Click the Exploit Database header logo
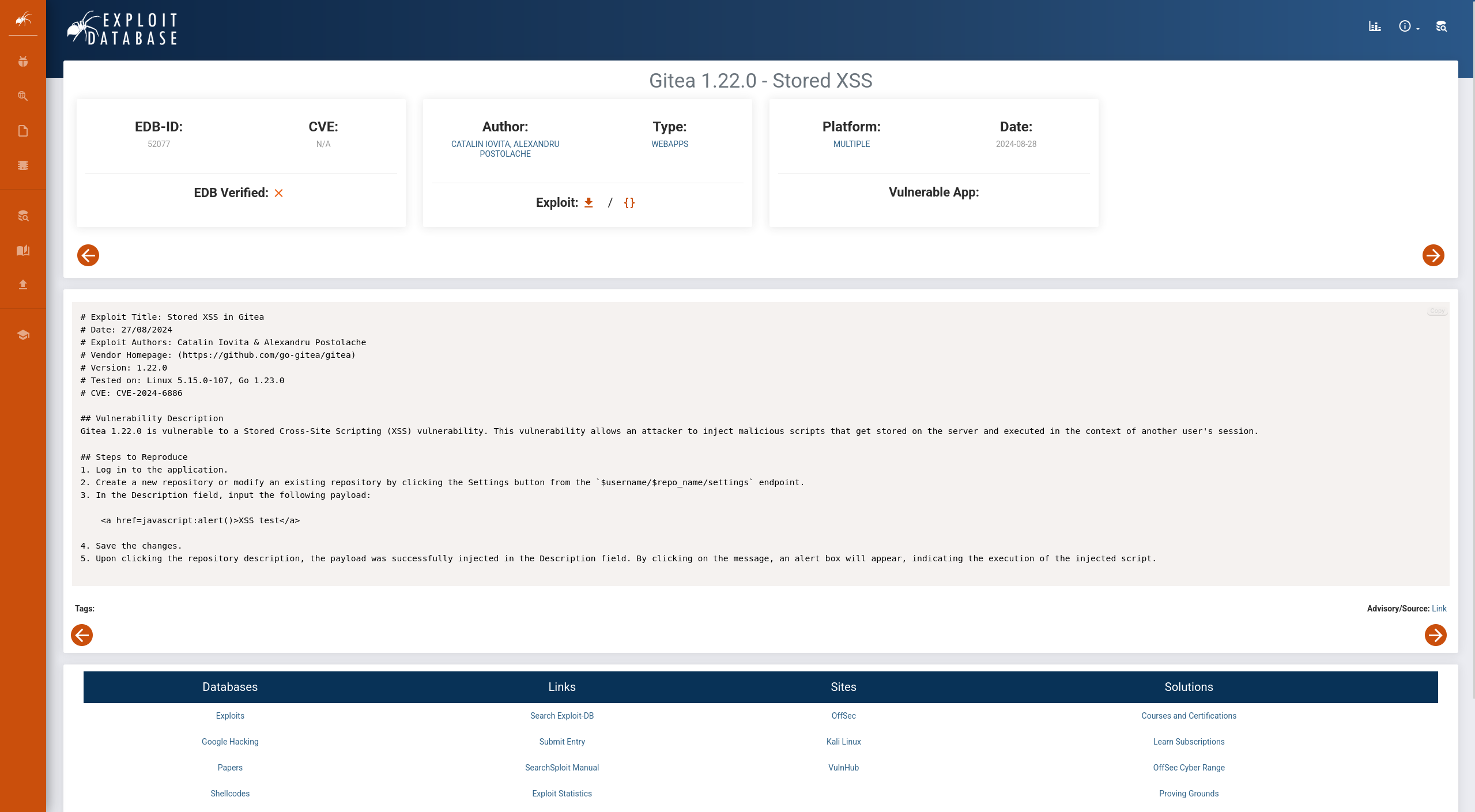1475x812 pixels. [x=122, y=28]
